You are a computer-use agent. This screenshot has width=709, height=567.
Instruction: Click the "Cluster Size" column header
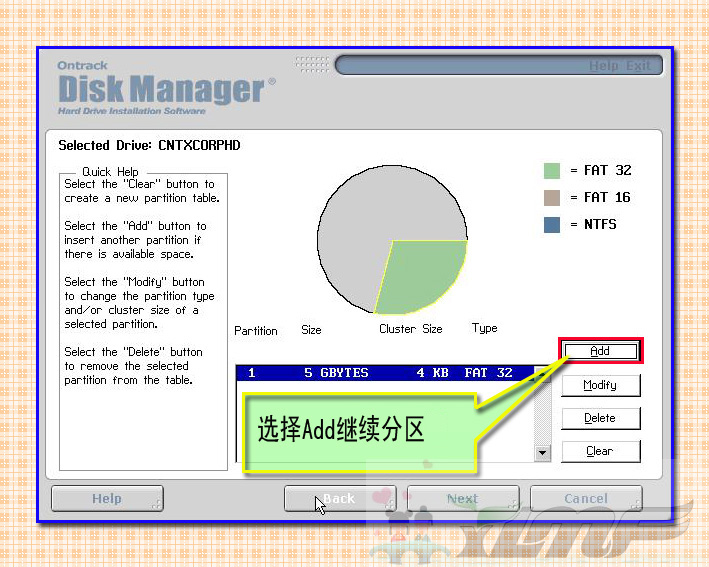tap(411, 329)
